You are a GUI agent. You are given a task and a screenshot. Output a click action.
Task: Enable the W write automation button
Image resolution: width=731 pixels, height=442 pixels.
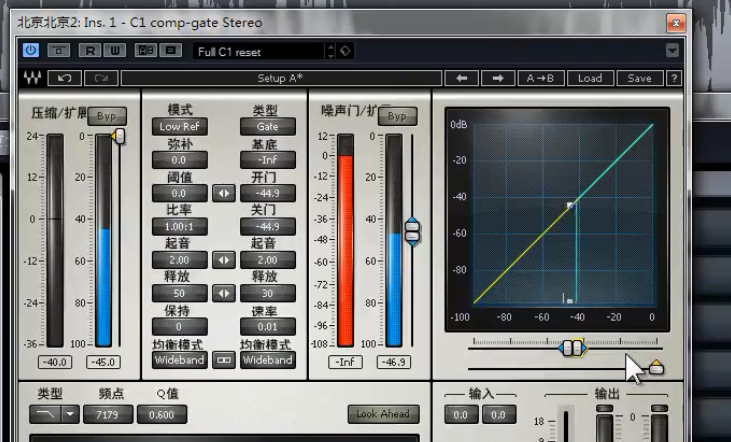[115, 50]
